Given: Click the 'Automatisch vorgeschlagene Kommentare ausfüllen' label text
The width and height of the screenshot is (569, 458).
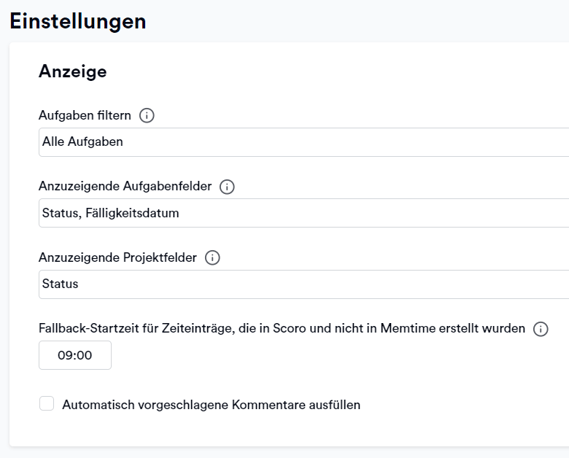Looking at the screenshot, I should tap(211, 405).
